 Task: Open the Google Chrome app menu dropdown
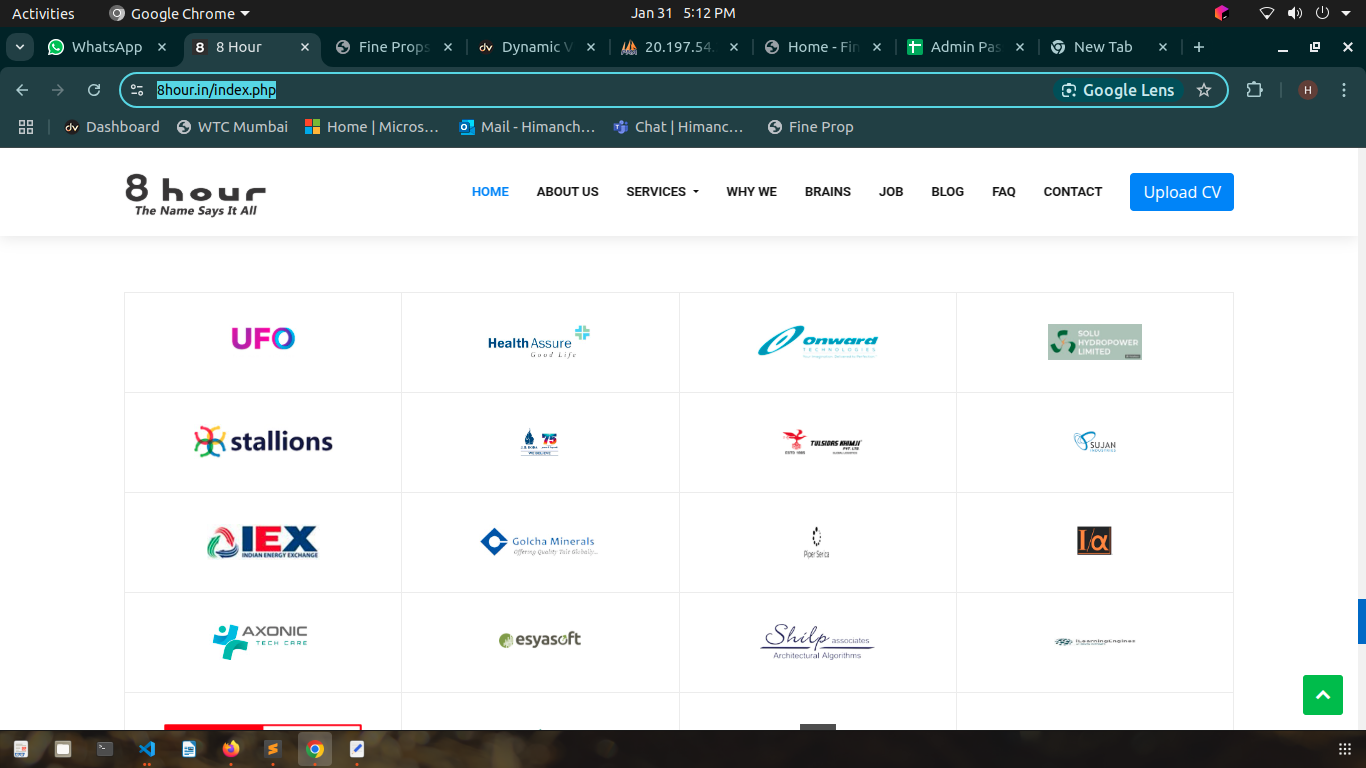[180, 13]
